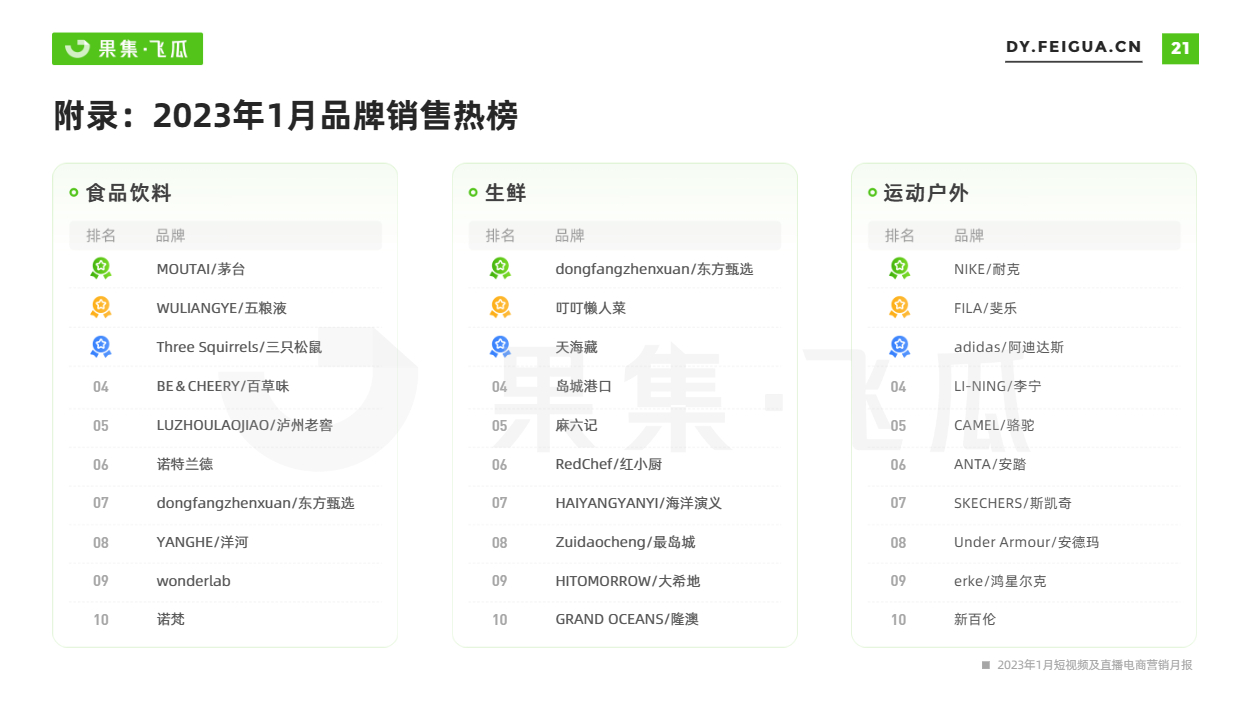Click 诺梵 brand row
The width and height of the screenshot is (1250, 703).
click(x=226, y=620)
